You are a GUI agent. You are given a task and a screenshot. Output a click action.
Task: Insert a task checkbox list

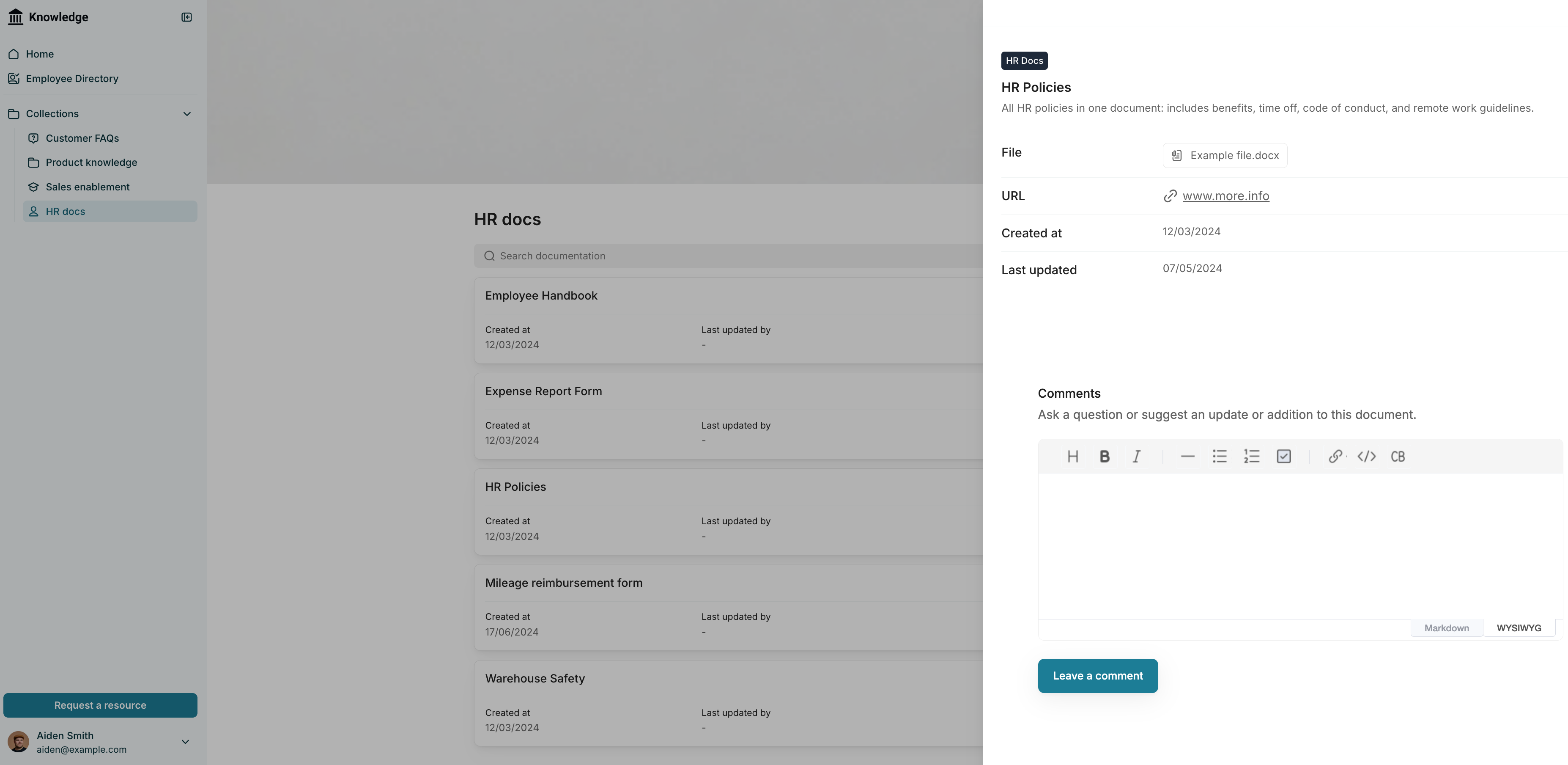1284,456
